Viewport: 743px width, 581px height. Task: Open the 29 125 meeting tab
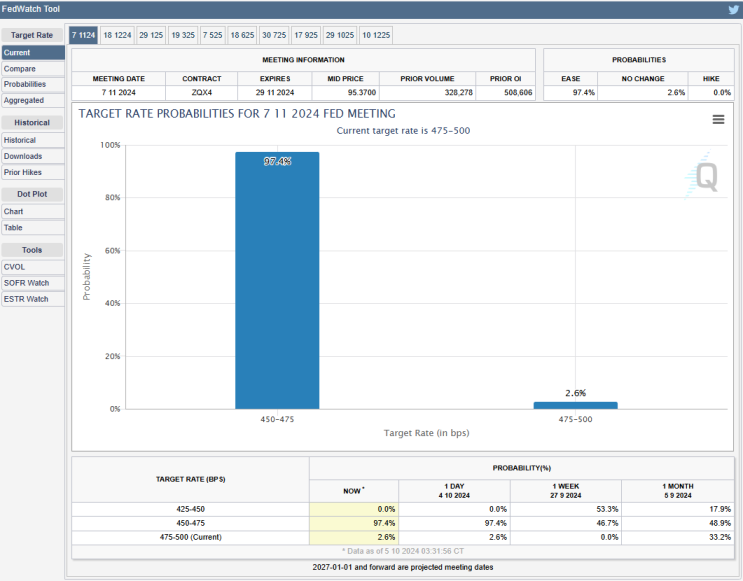151,35
